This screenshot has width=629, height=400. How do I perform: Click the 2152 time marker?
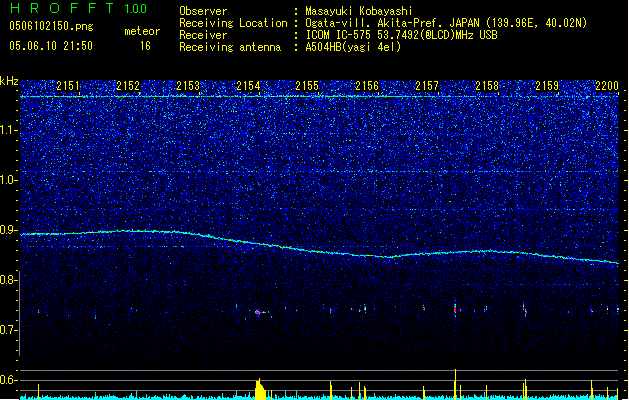(128, 86)
